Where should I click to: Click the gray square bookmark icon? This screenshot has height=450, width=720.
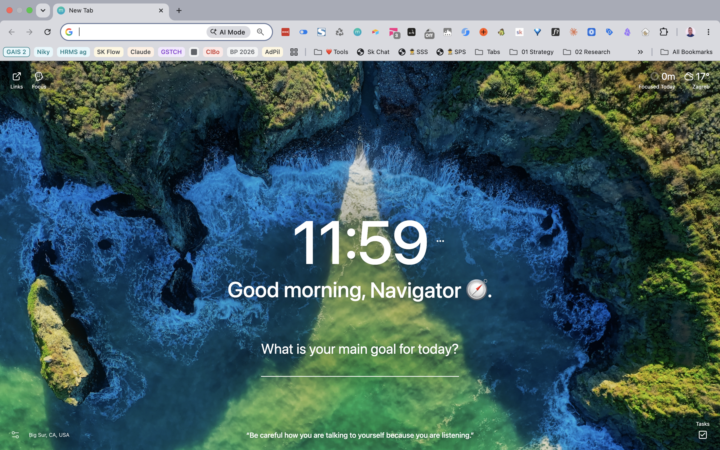[x=194, y=52]
